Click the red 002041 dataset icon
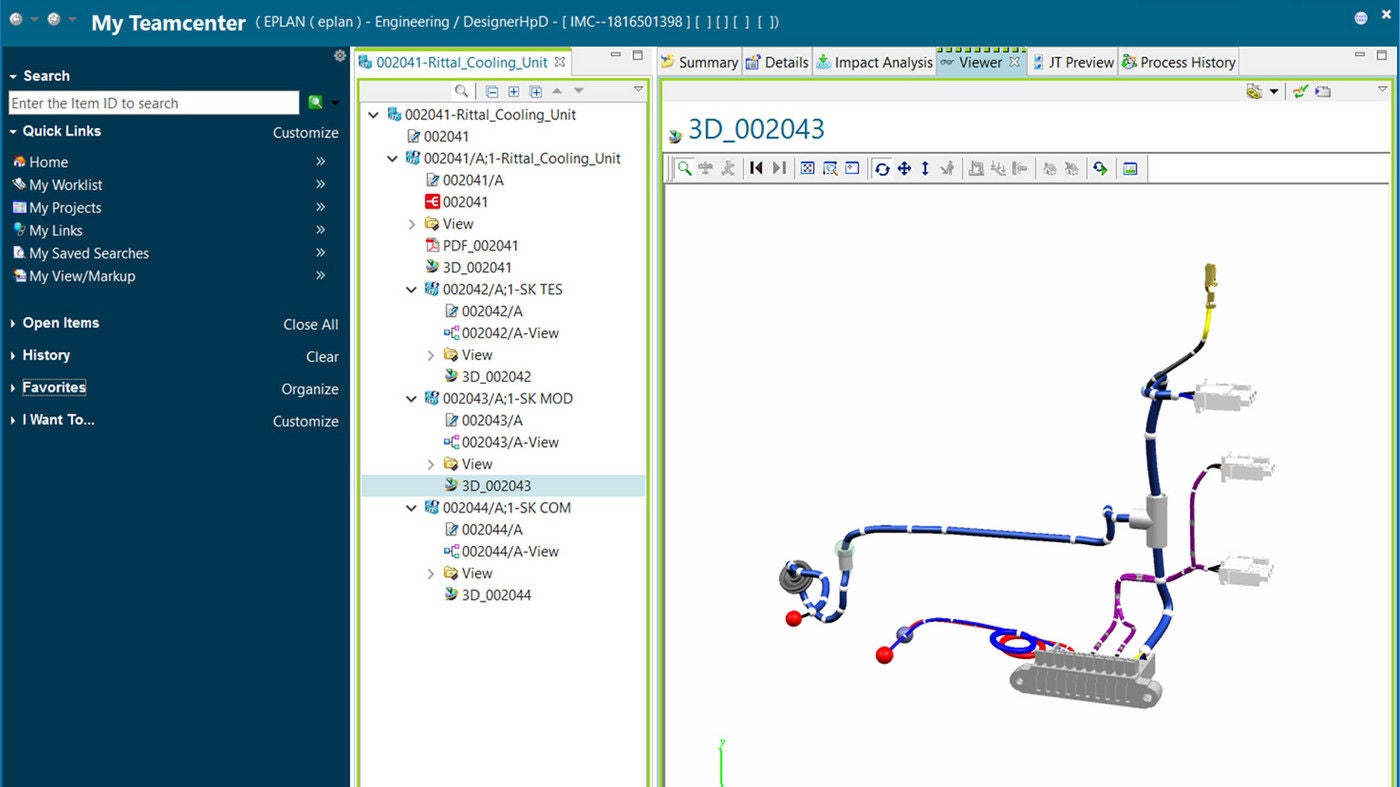The height and width of the screenshot is (787, 1400). tap(432, 202)
